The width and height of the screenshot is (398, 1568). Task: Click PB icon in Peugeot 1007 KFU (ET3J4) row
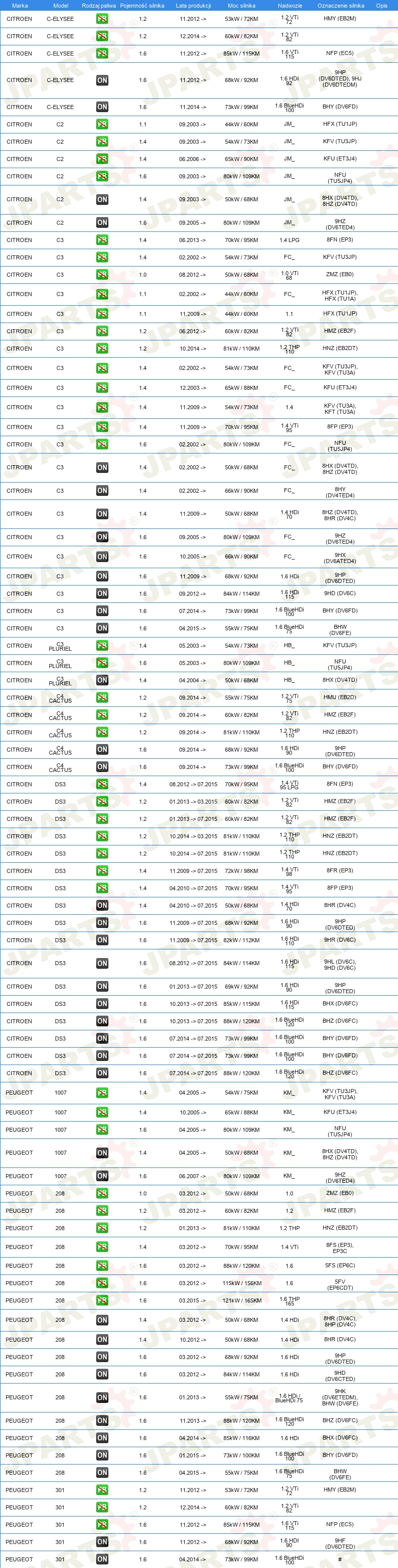coord(102,1113)
